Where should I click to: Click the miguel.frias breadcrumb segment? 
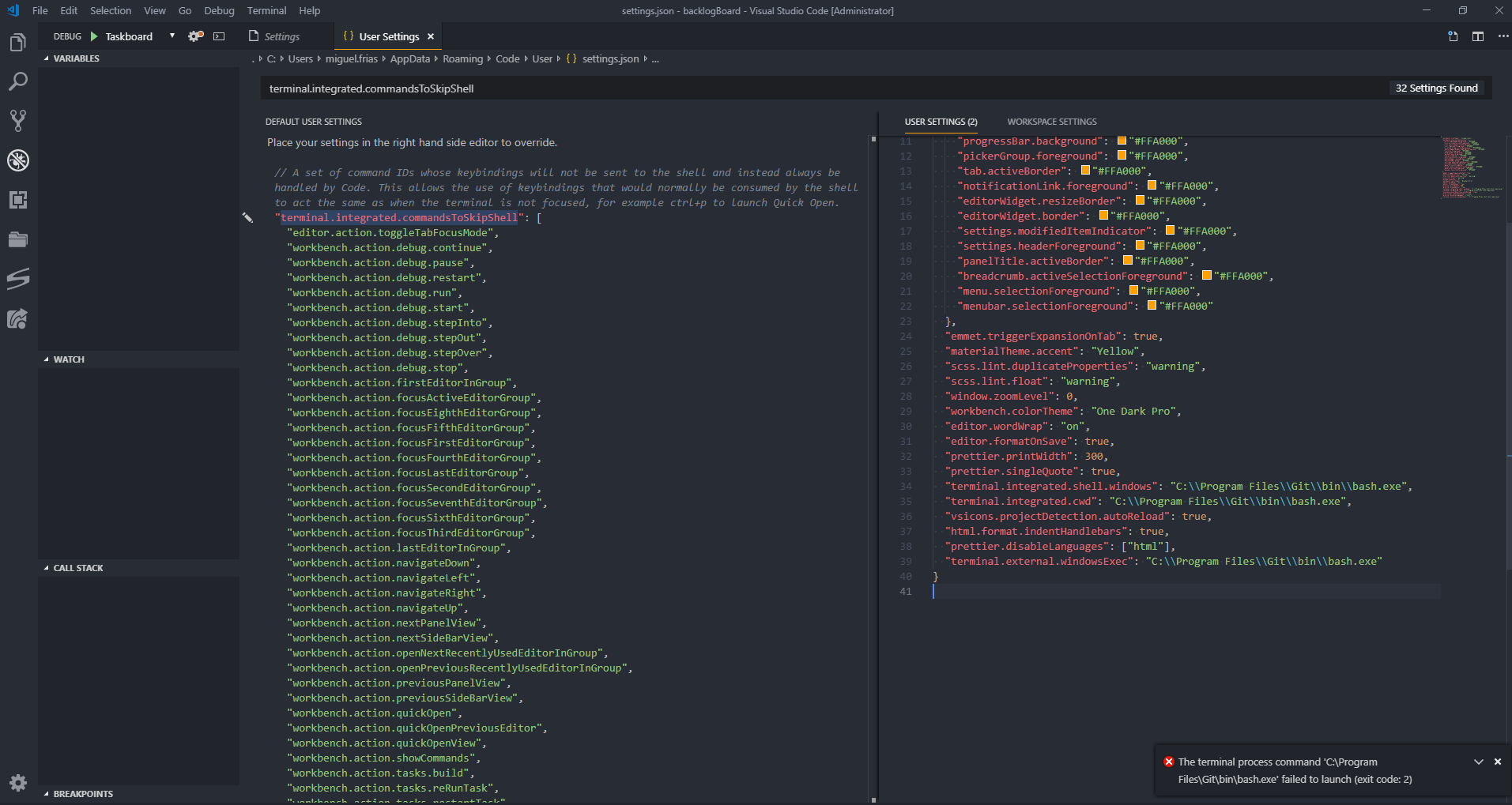352,58
